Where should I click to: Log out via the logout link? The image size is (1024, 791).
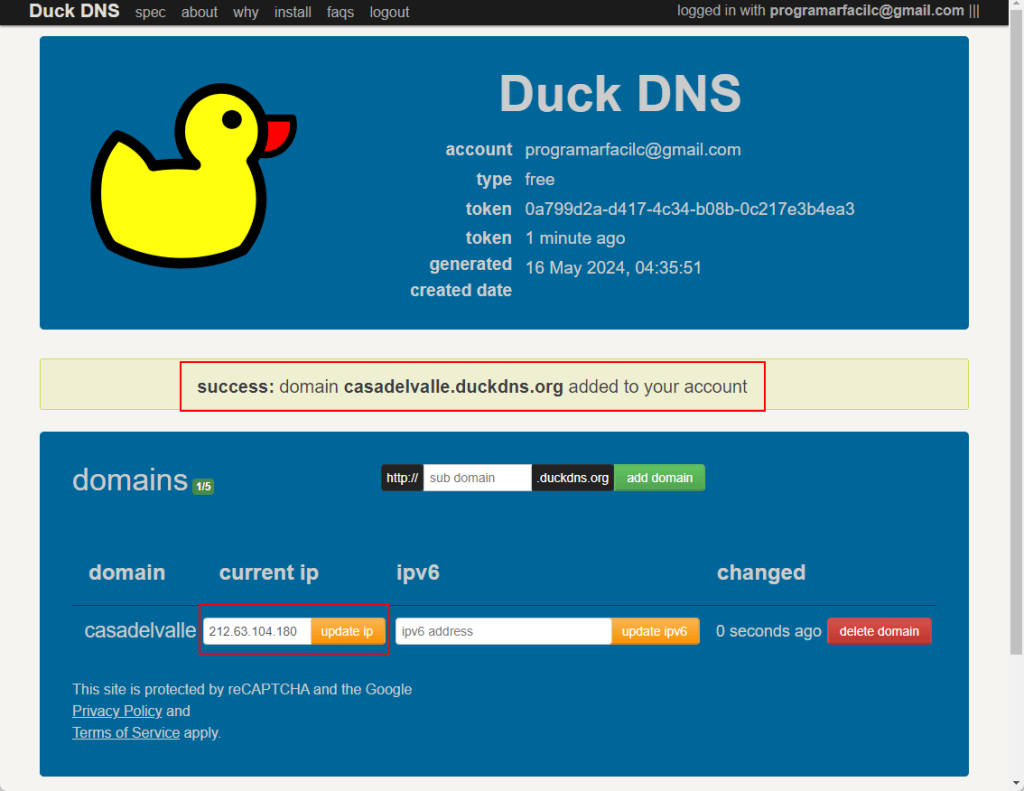pyautogui.click(x=389, y=12)
